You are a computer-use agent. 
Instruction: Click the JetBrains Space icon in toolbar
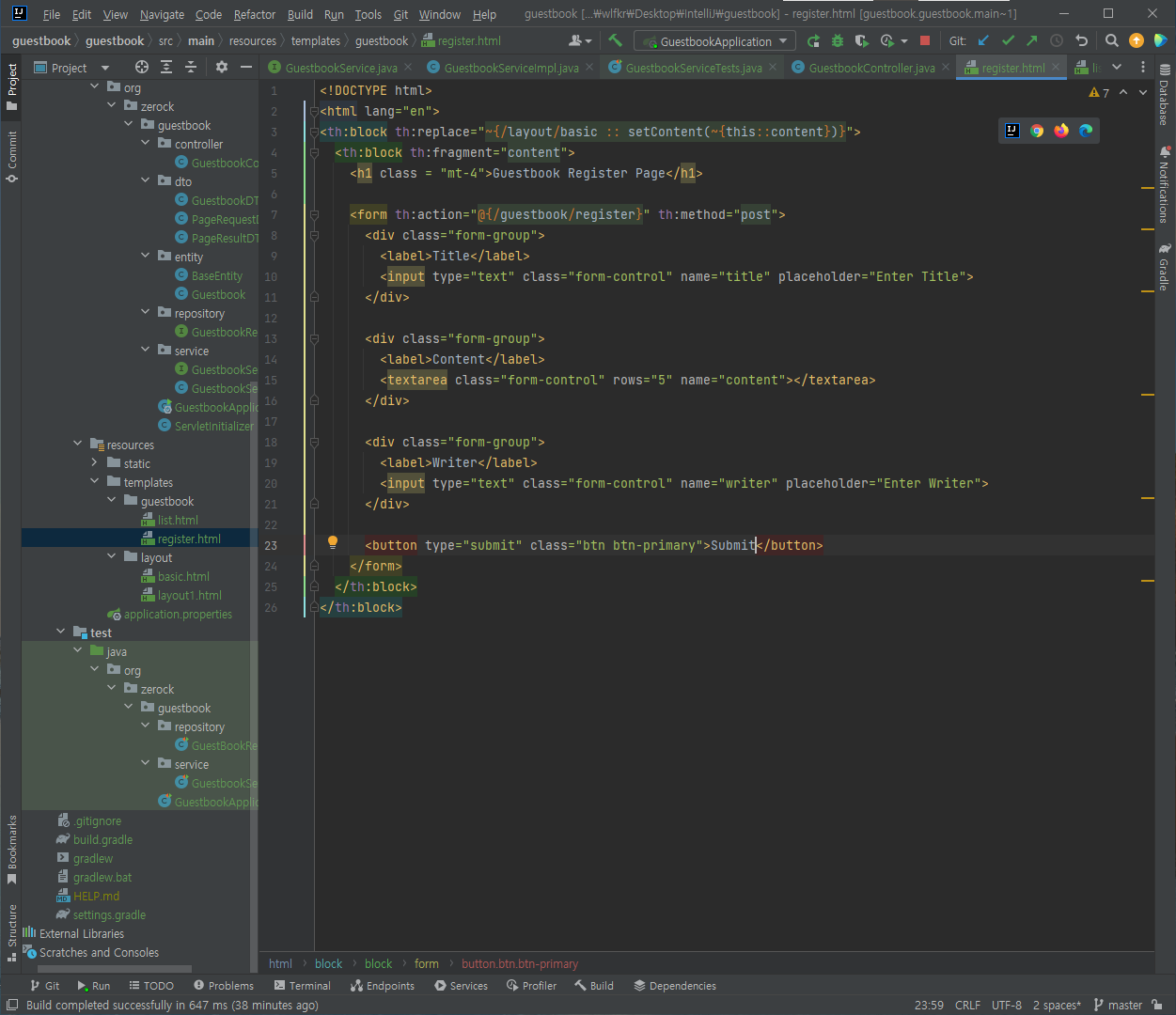pyautogui.click(x=1161, y=40)
